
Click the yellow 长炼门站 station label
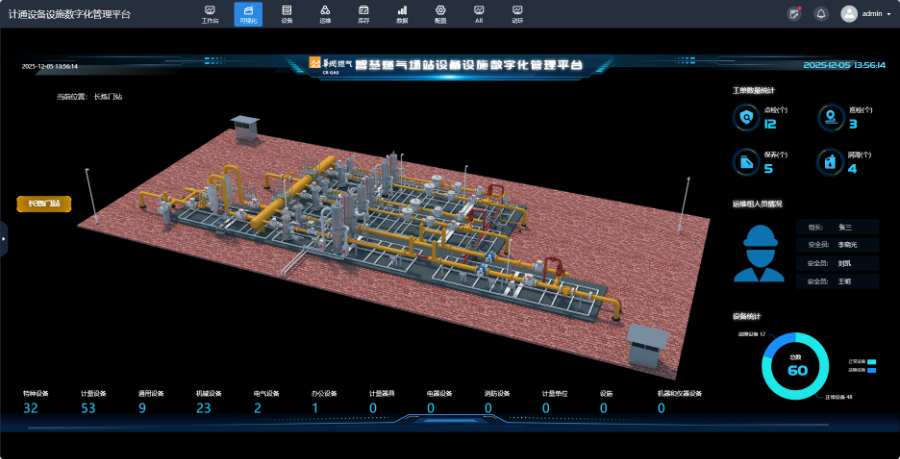pos(44,203)
